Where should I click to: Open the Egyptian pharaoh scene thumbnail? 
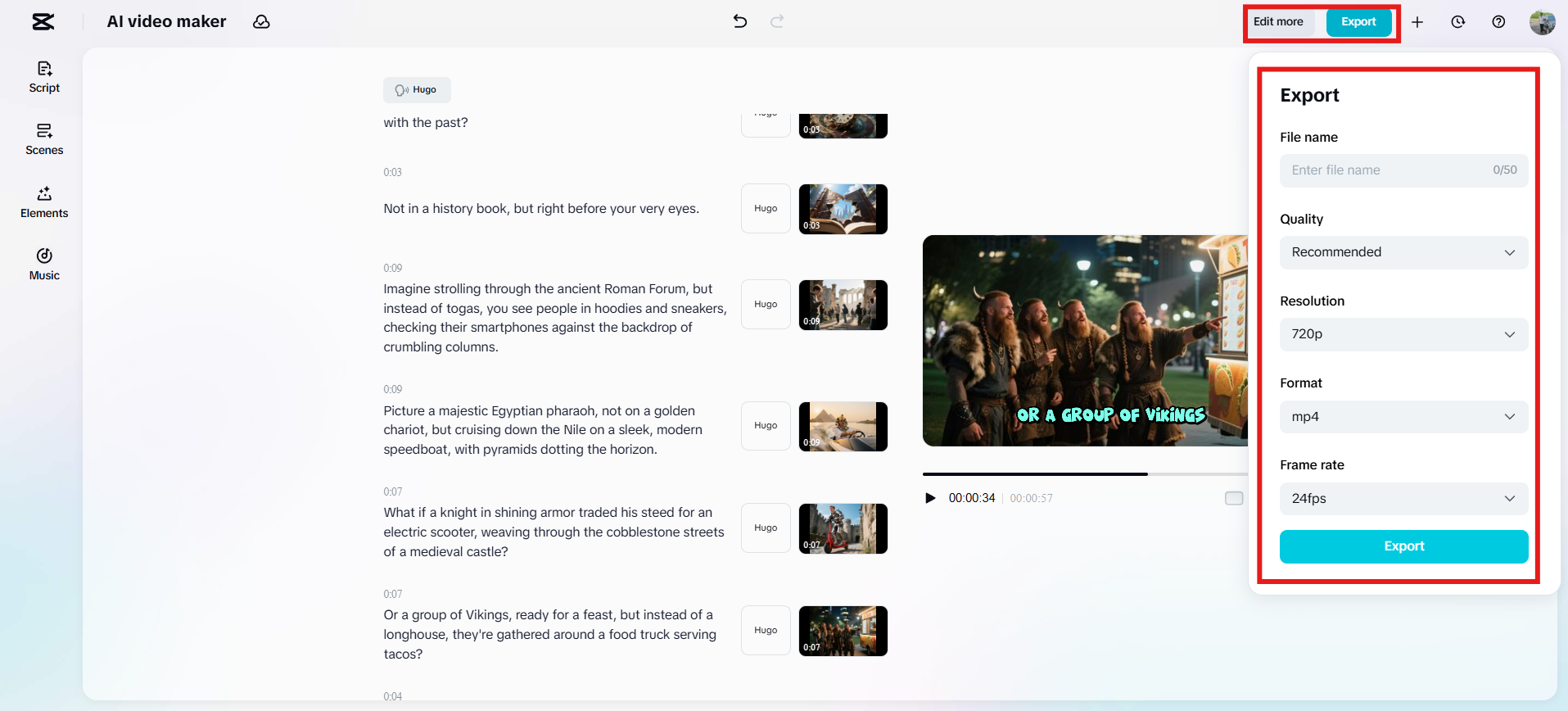pyautogui.click(x=843, y=426)
